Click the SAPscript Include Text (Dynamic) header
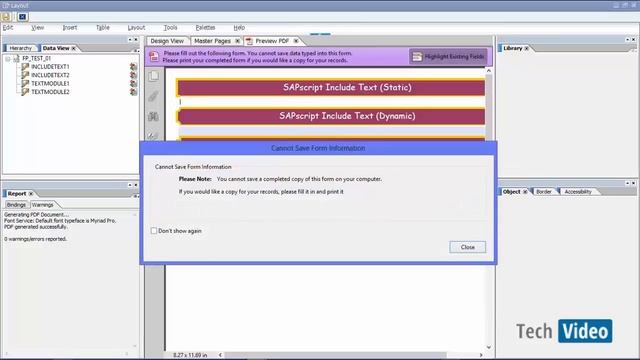This screenshot has height=360, width=640. coord(331,116)
